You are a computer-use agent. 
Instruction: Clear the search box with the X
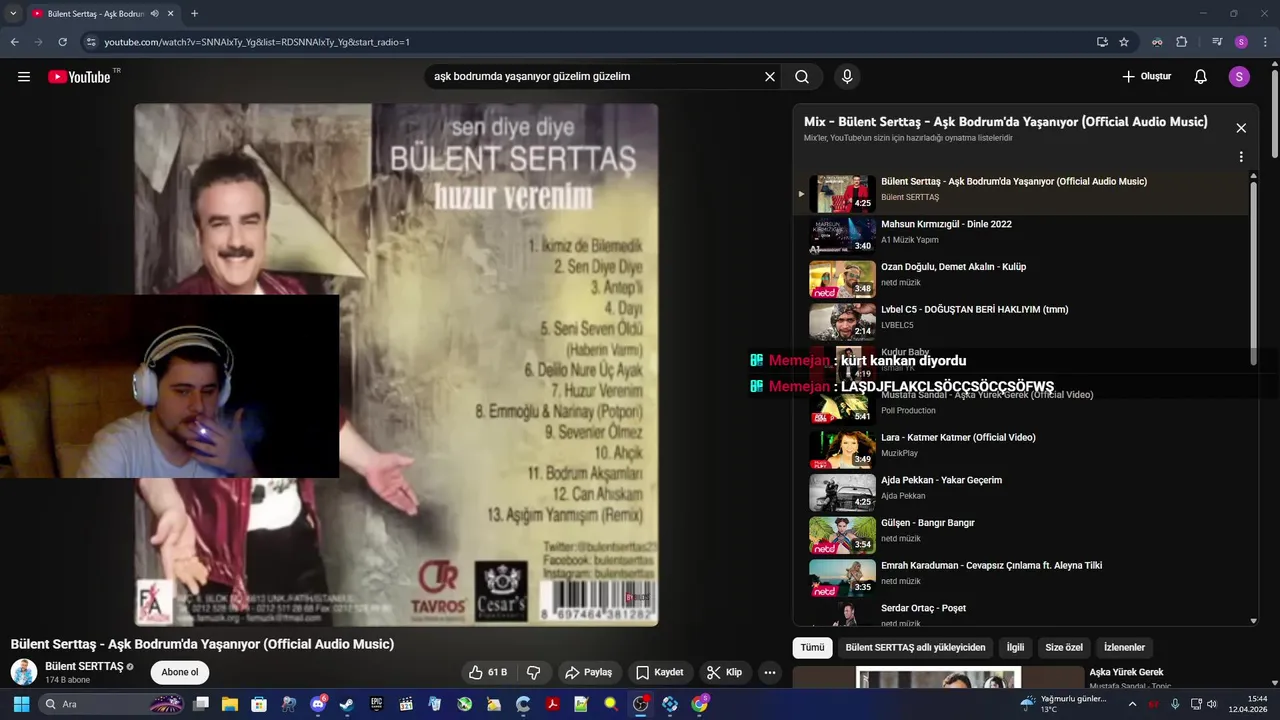tap(770, 77)
